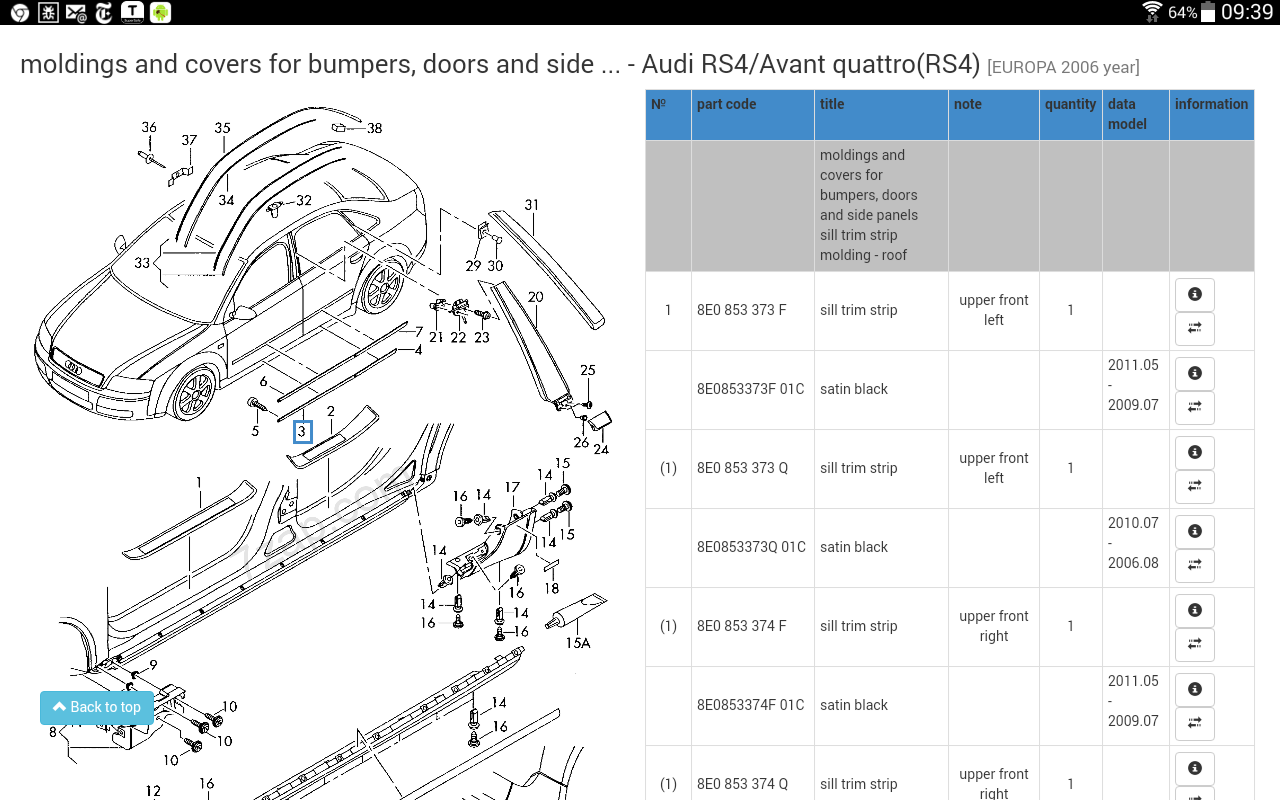Open info icon for 8E0853373Q 01C row

[1194, 531]
